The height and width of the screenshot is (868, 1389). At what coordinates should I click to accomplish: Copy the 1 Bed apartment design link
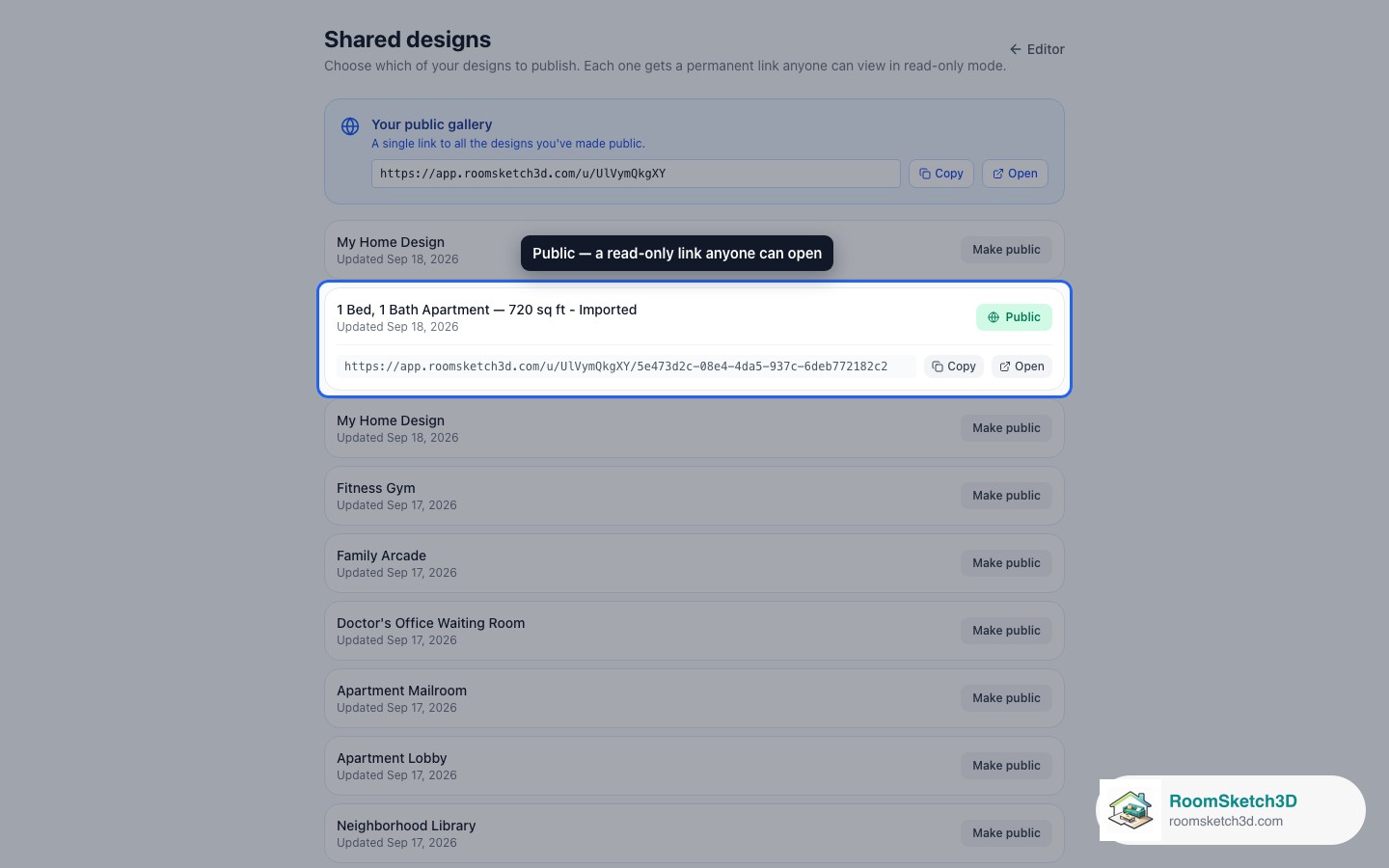point(954,366)
